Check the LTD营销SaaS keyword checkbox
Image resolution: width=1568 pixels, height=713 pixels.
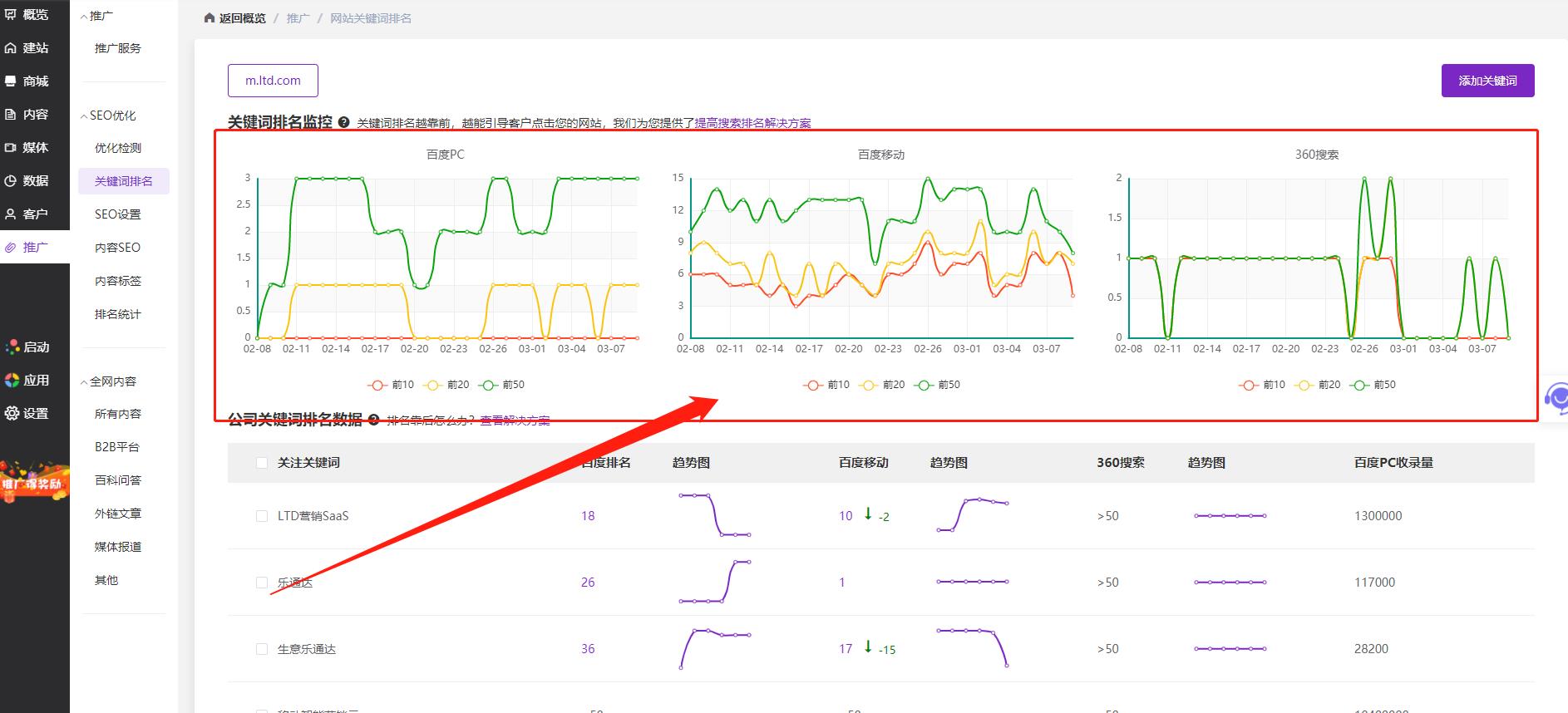[x=262, y=516]
